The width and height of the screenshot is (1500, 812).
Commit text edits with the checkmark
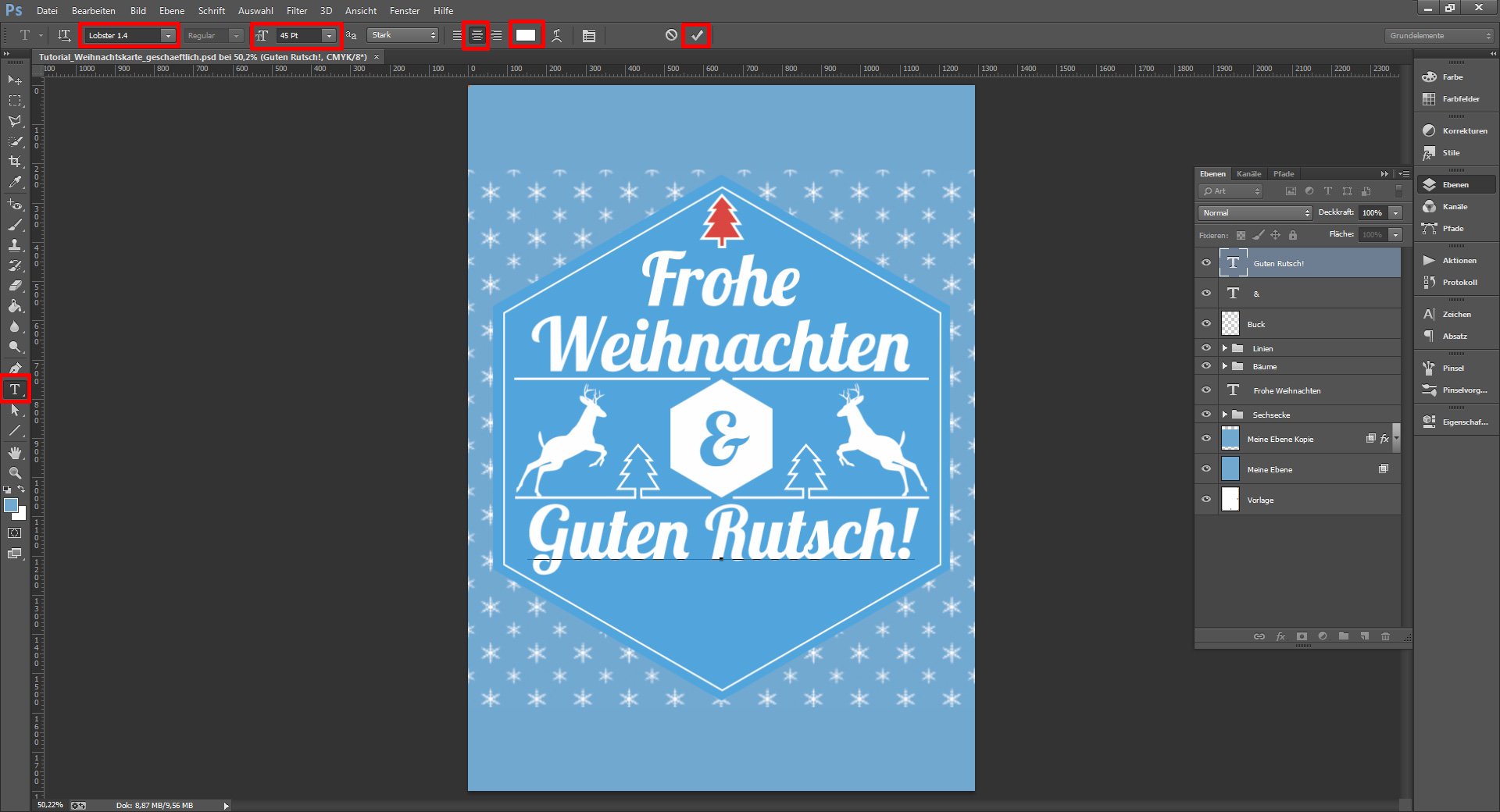click(696, 35)
